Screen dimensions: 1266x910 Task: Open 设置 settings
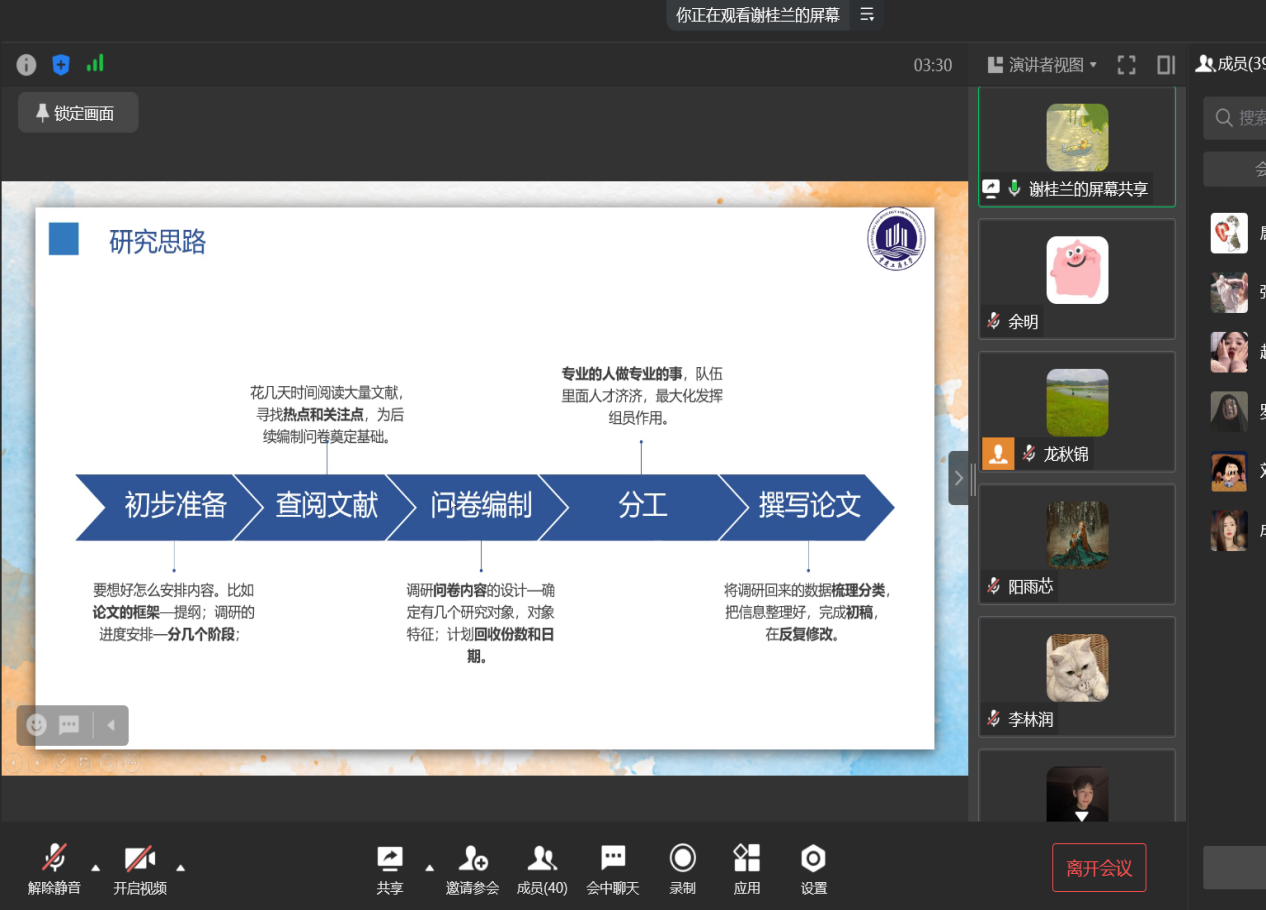(813, 868)
